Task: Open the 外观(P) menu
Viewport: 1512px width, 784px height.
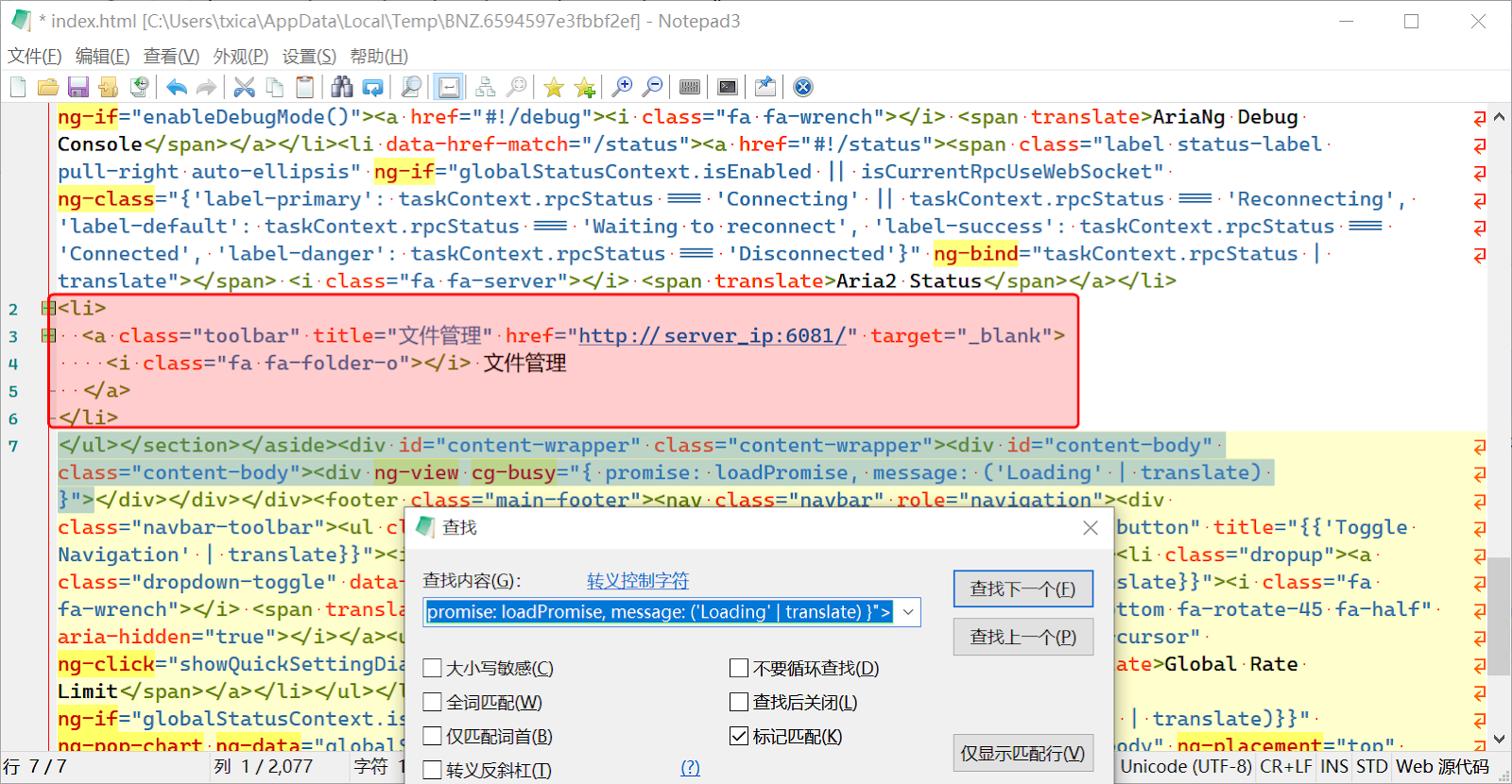Action: click(241, 57)
